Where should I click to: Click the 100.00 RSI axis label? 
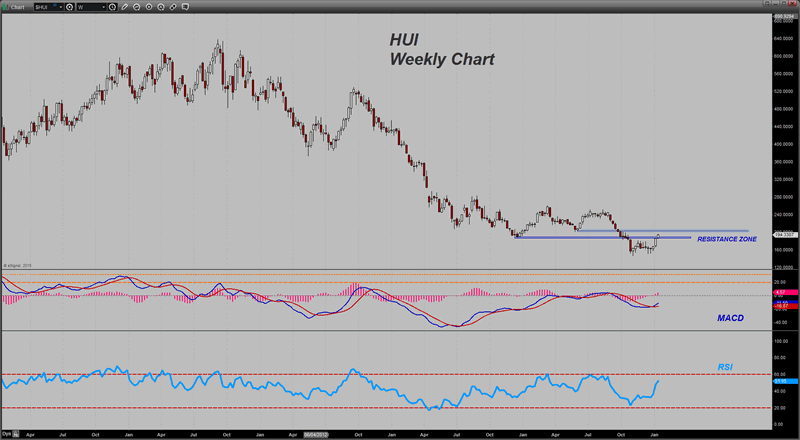click(782, 341)
